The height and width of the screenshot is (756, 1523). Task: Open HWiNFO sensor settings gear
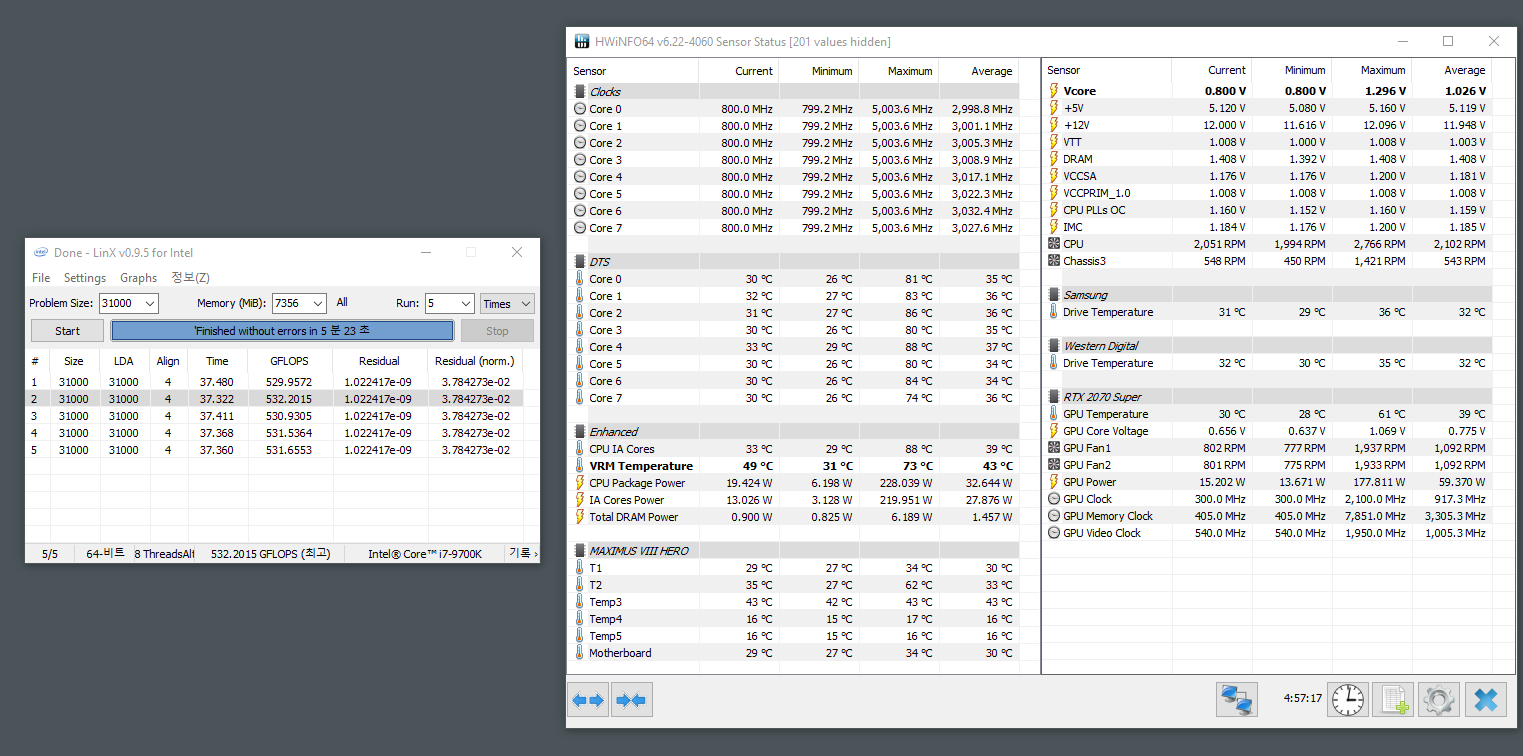(x=1439, y=699)
